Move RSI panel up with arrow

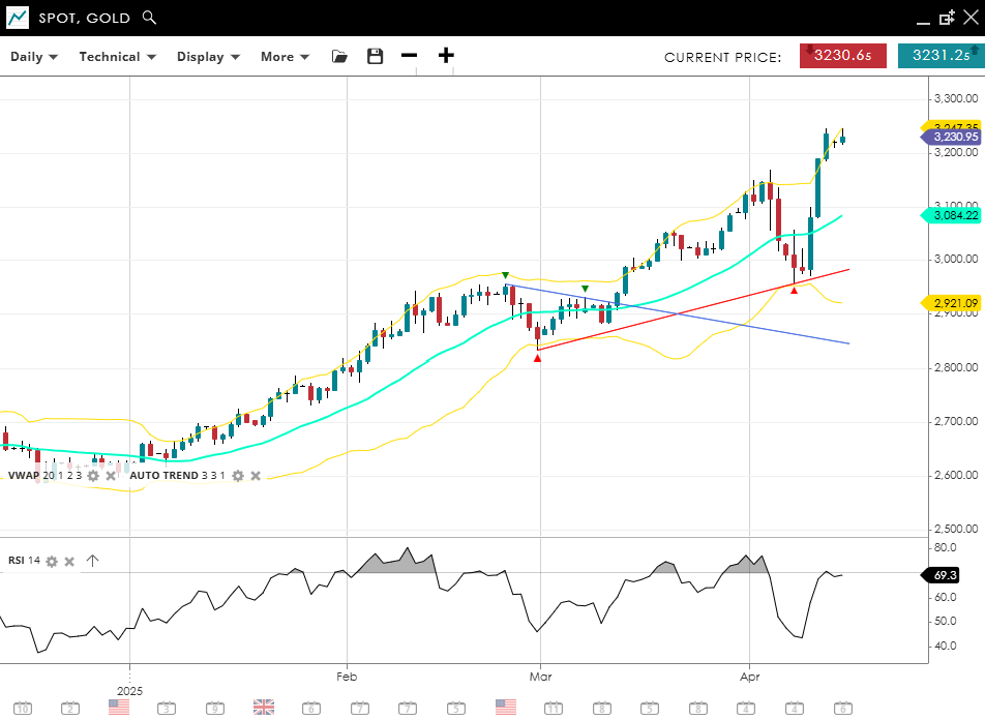(92, 561)
